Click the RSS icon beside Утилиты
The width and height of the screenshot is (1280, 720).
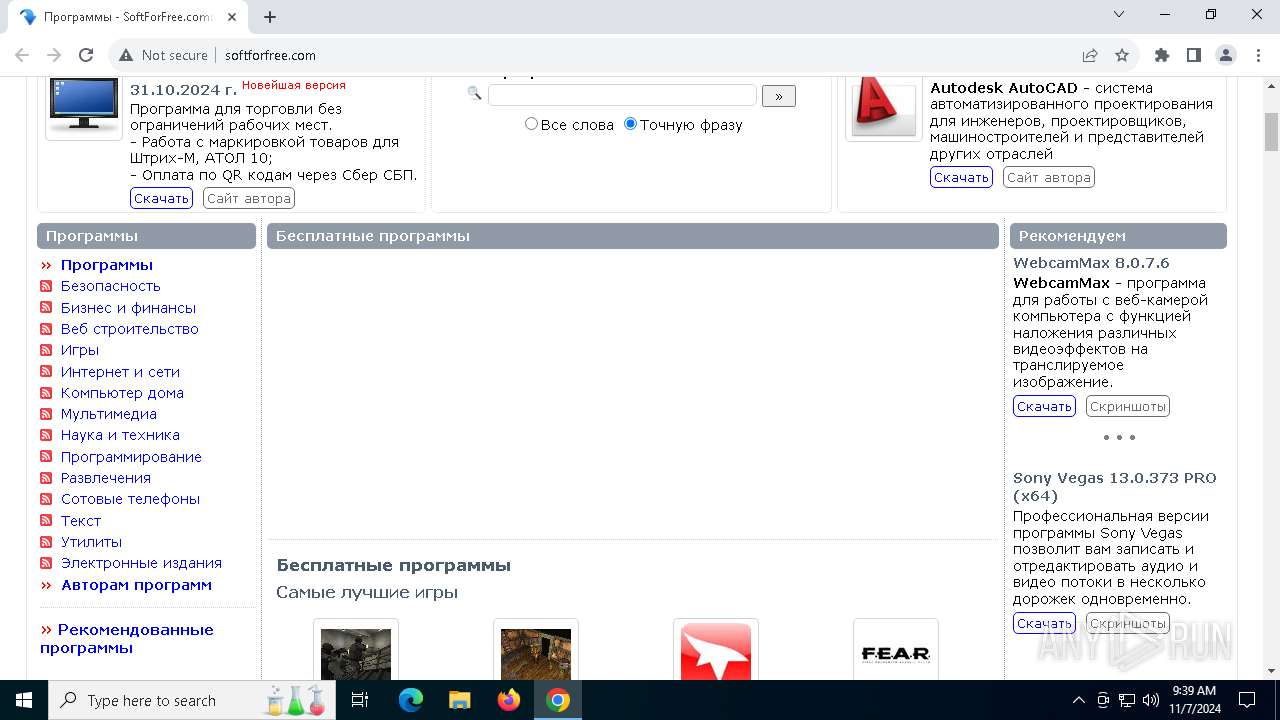click(46, 542)
